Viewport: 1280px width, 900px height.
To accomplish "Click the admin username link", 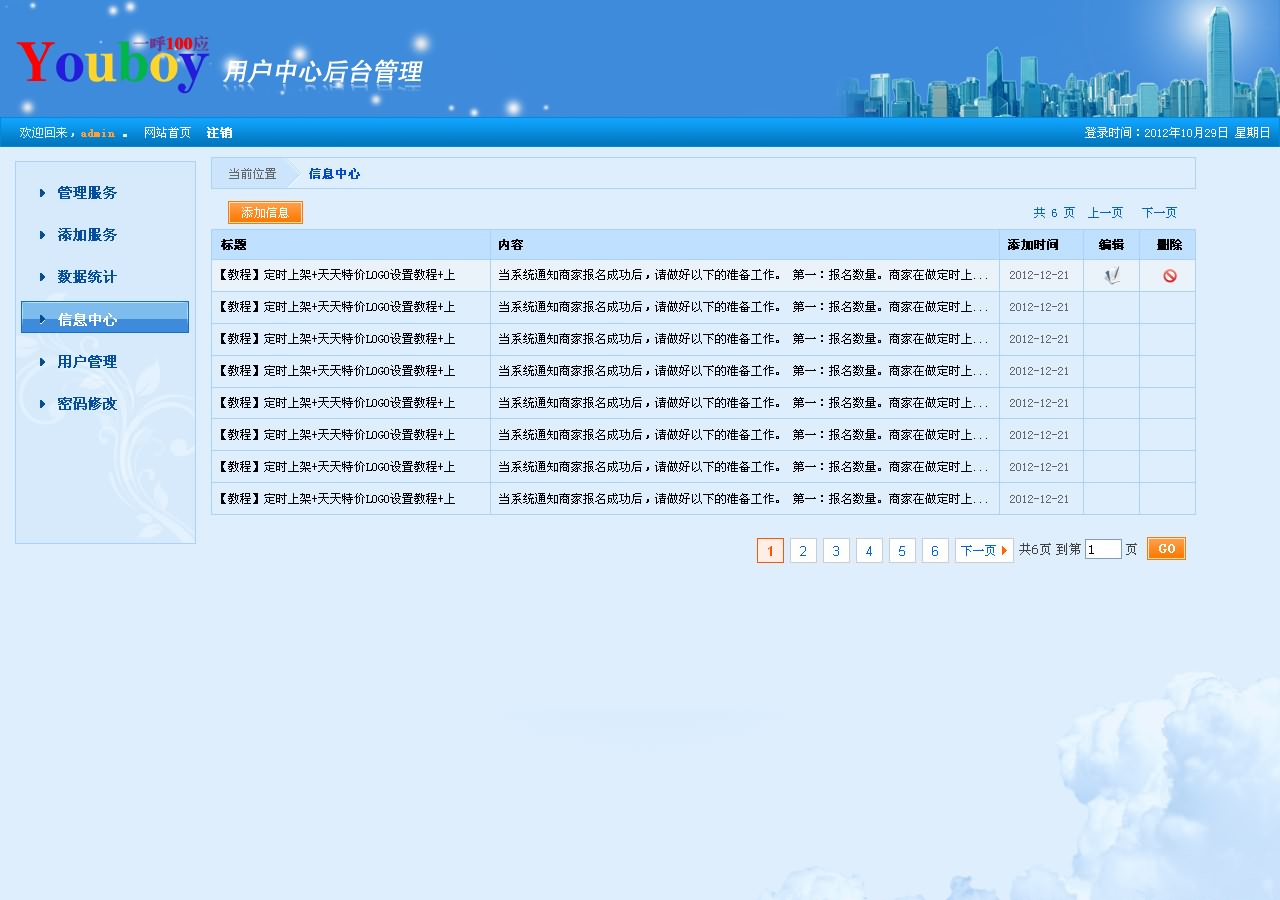I will point(98,134).
